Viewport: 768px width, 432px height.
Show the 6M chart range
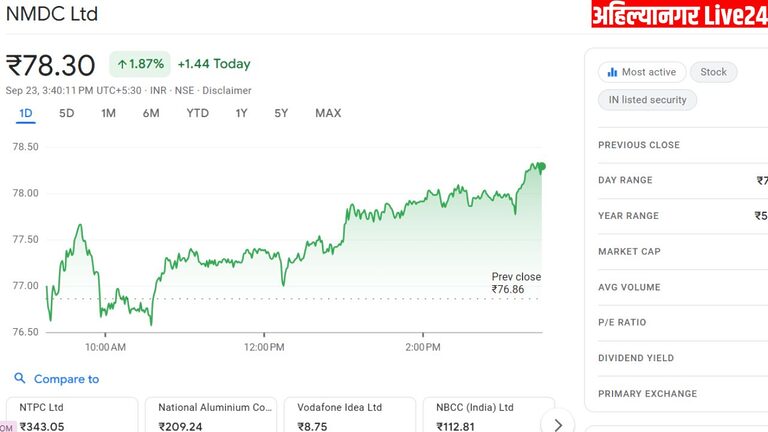(151, 113)
